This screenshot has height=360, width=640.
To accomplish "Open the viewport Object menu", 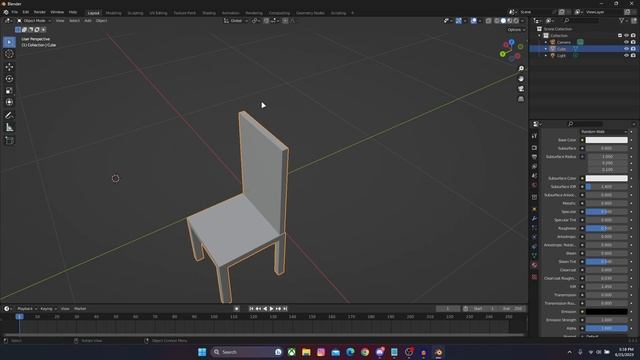I will (x=101, y=21).
